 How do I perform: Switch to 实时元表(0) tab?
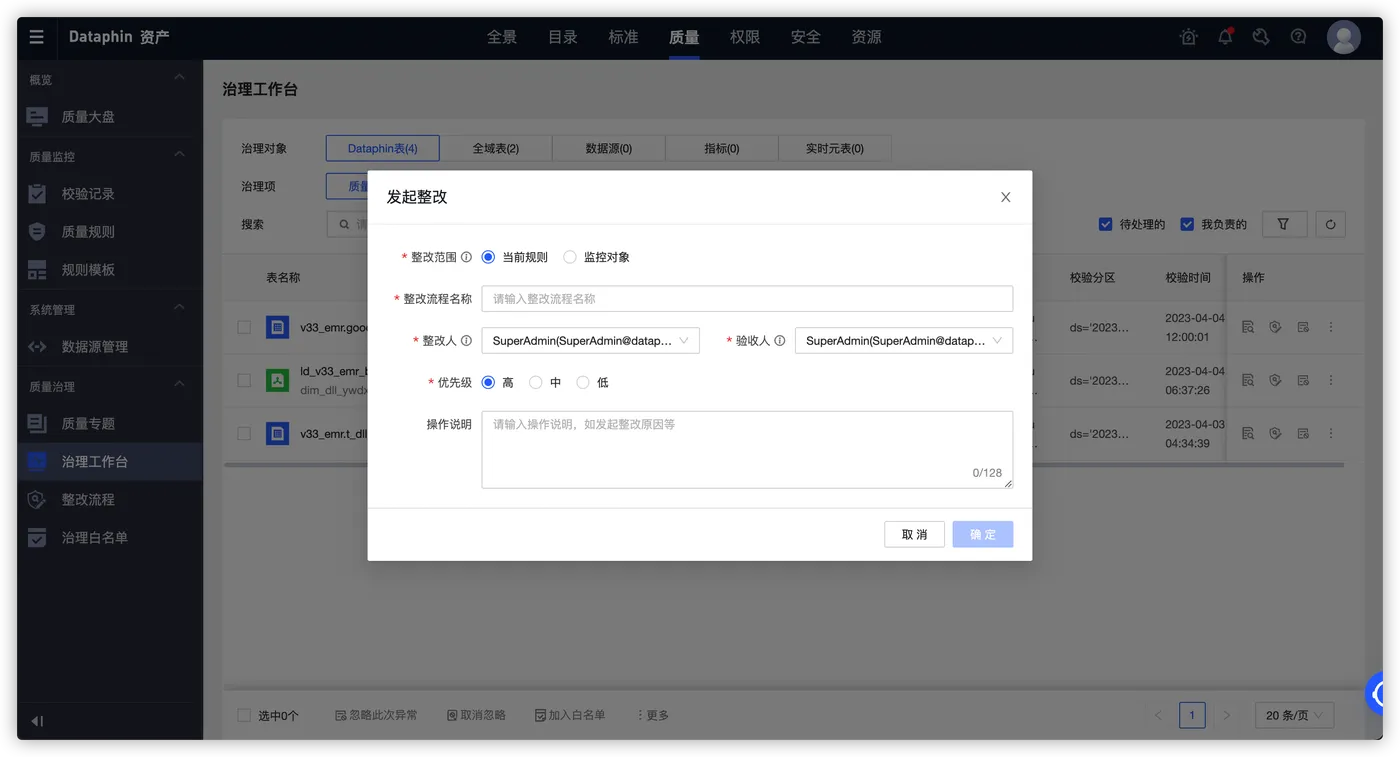pos(835,148)
